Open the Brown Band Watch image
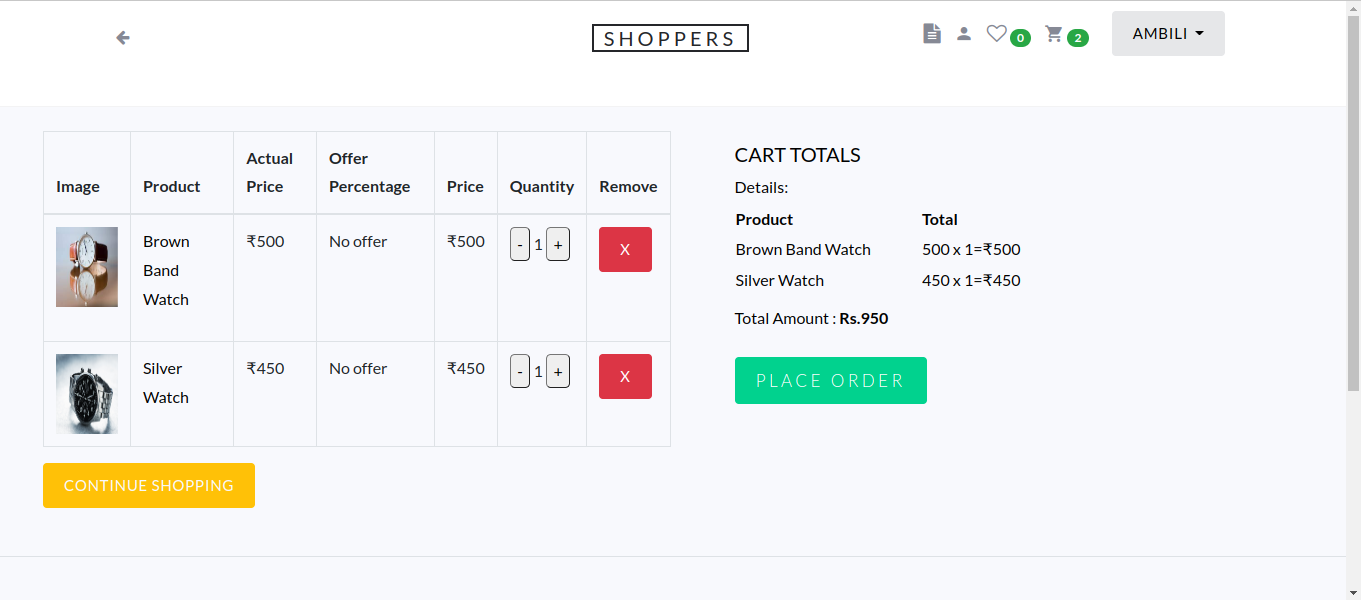The width and height of the screenshot is (1361, 600). (x=86, y=267)
